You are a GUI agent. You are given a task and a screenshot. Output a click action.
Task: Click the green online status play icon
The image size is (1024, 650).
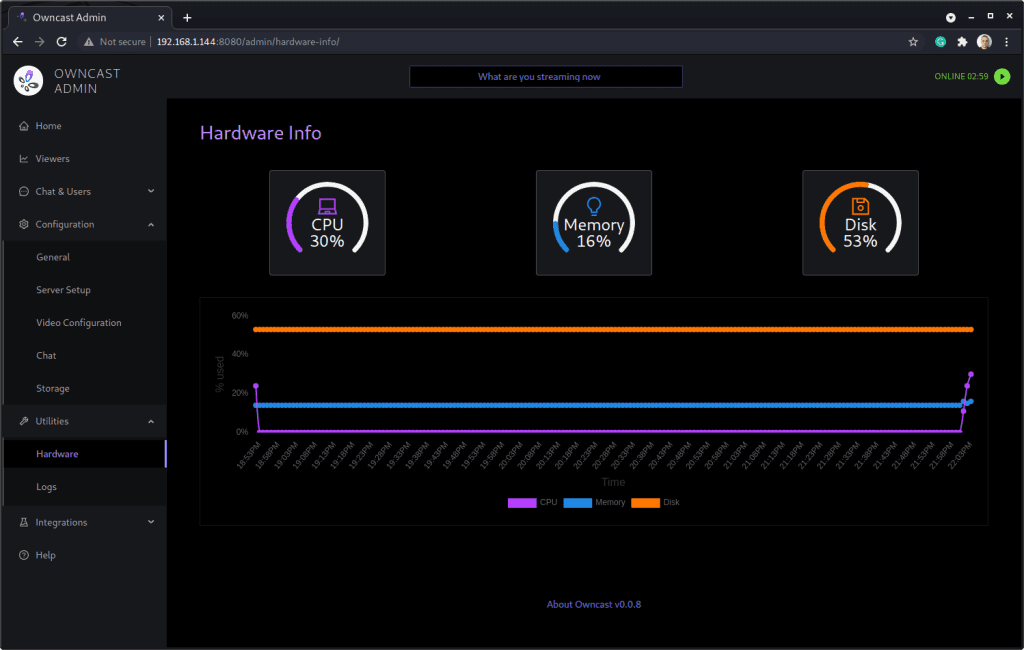1002,76
